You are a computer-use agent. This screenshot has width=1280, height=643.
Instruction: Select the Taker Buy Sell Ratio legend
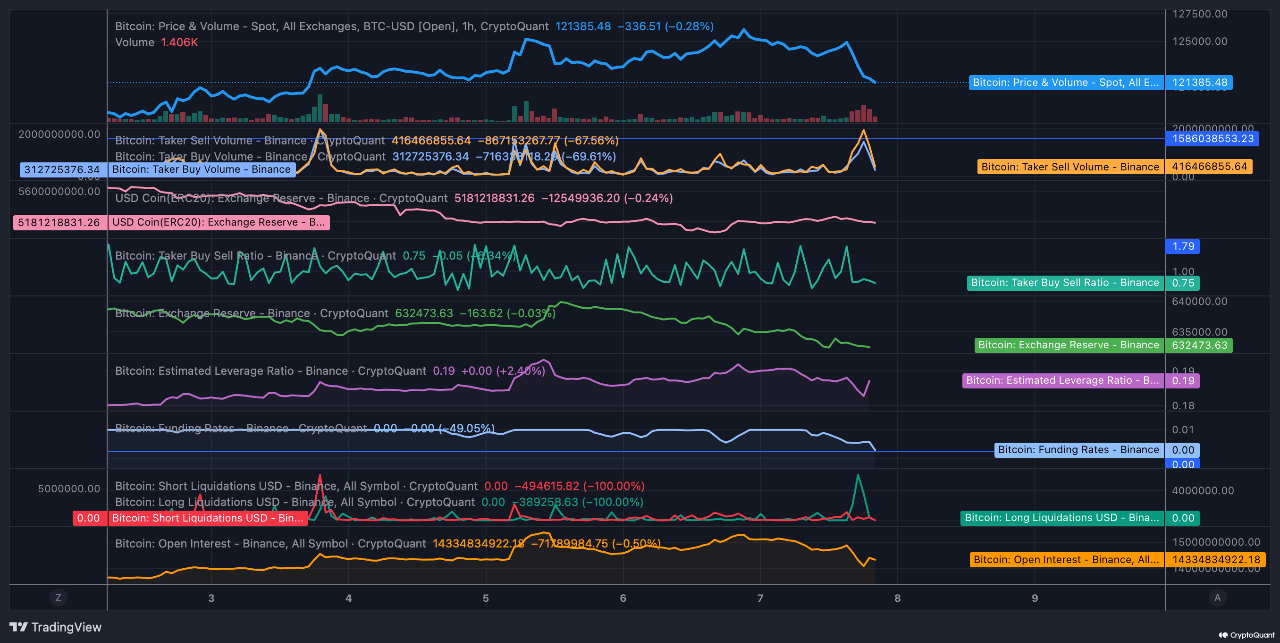255,256
